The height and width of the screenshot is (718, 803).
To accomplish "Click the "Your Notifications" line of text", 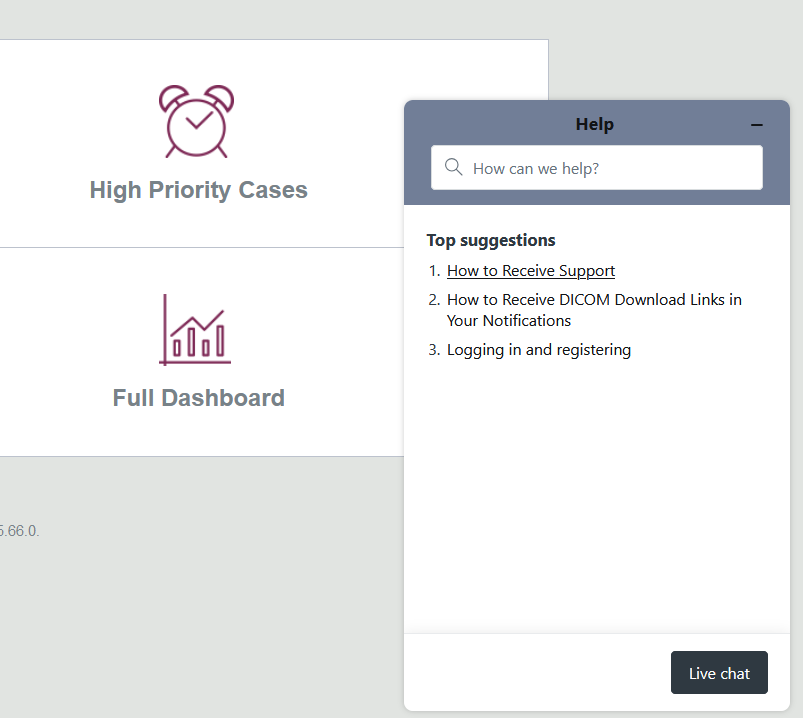I will 508,321.
